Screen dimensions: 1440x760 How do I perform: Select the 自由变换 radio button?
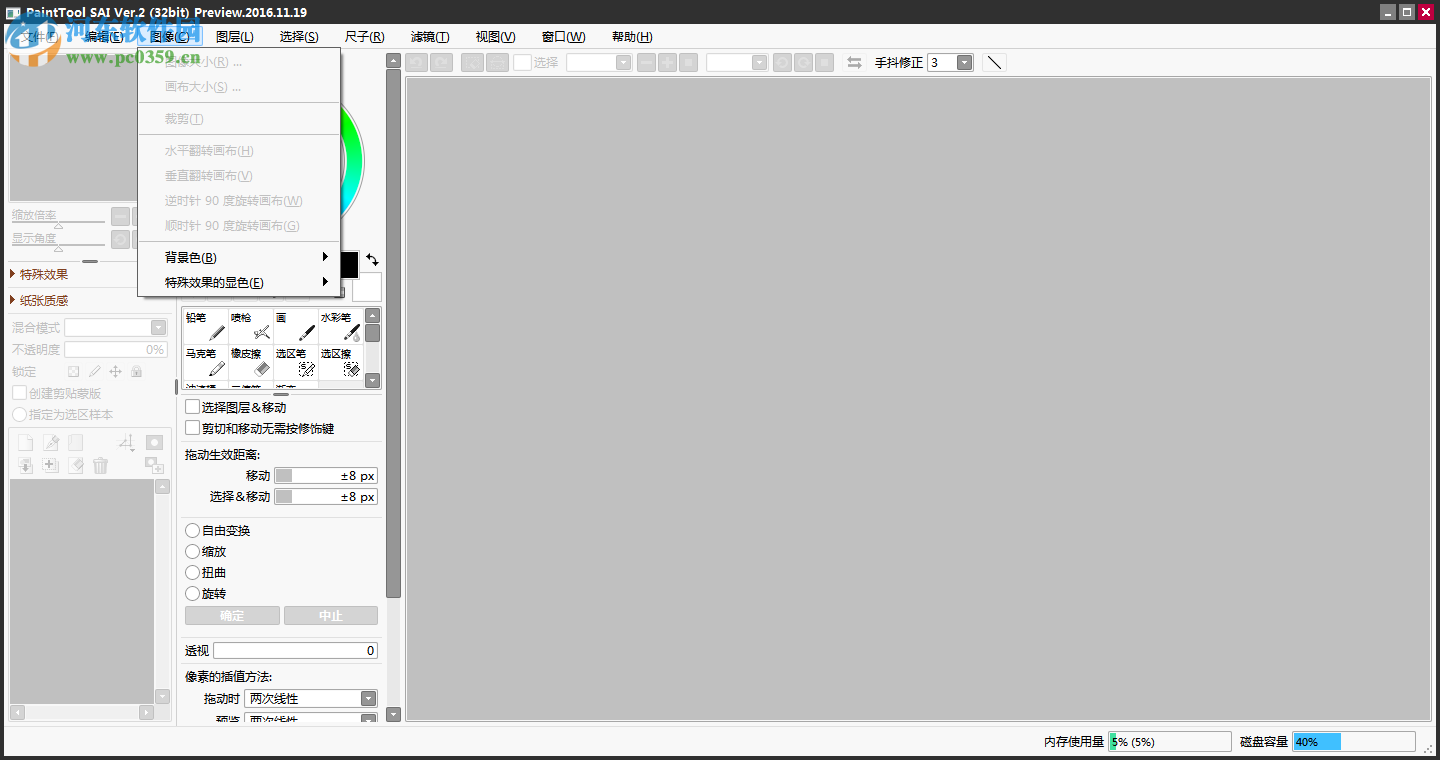click(x=192, y=530)
